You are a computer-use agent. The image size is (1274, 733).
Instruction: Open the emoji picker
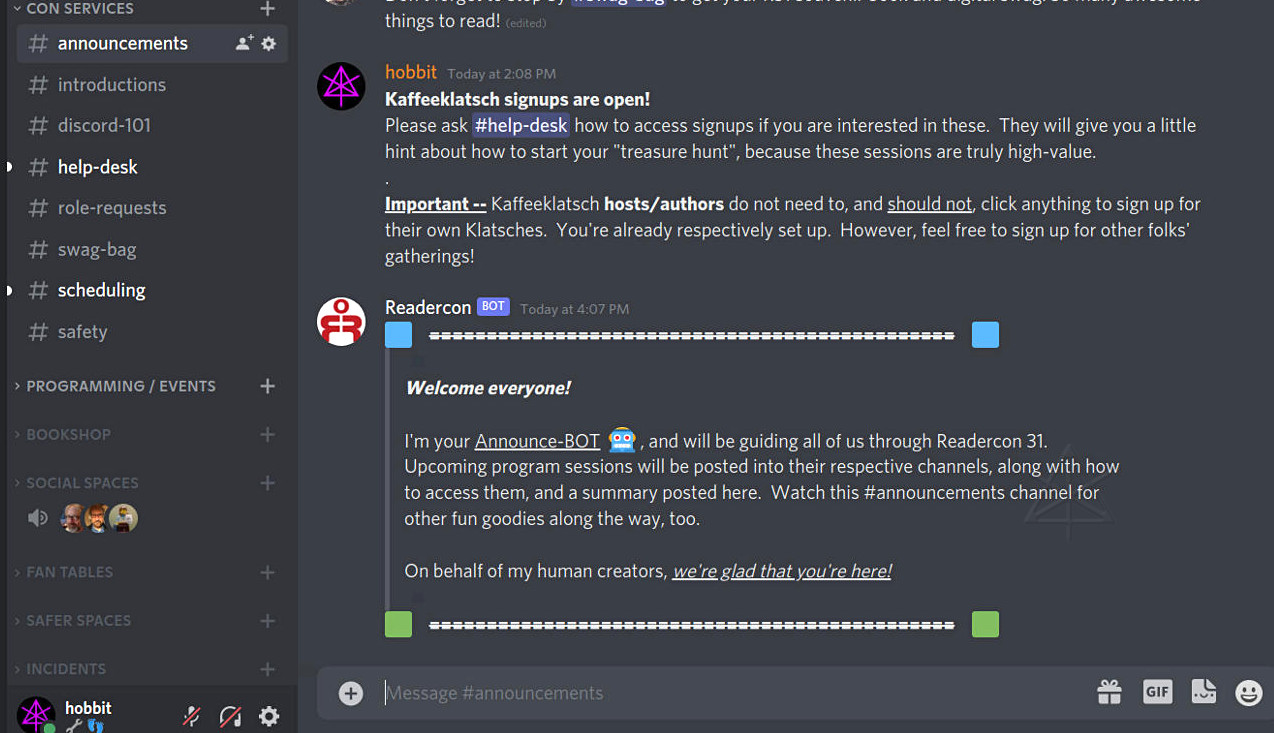click(x=1248, y=692)
